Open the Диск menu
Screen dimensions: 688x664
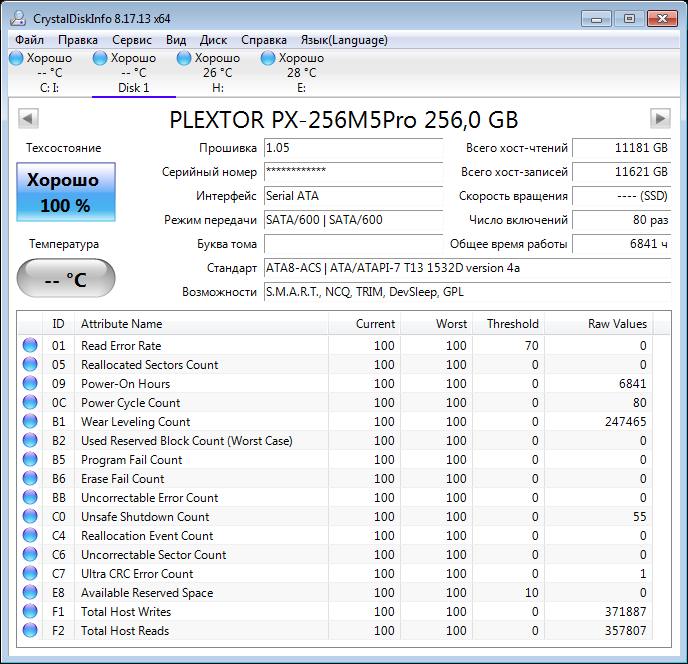tap(213, 40)
